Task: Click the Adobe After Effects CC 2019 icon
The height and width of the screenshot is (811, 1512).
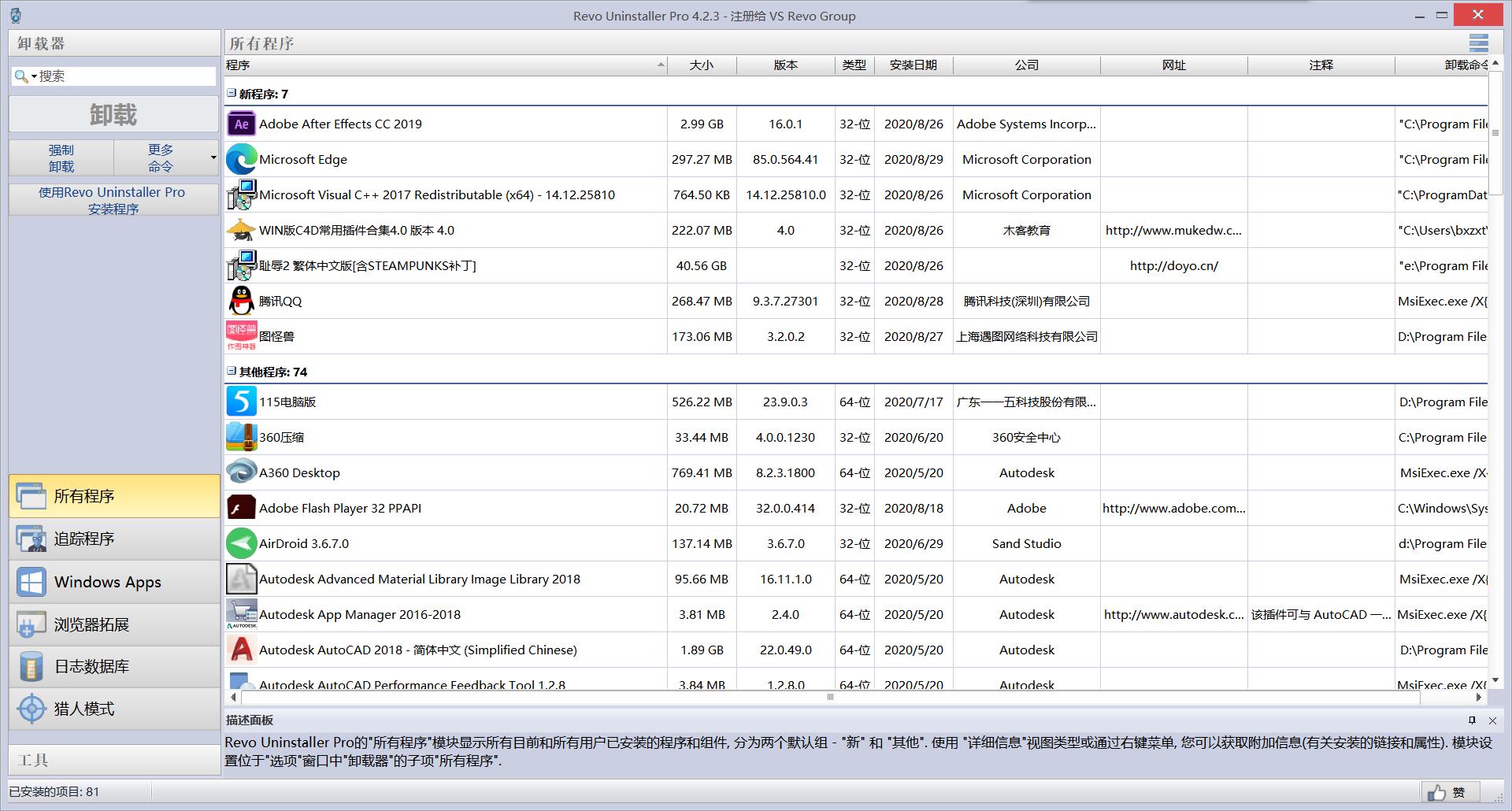Action: 241,124
